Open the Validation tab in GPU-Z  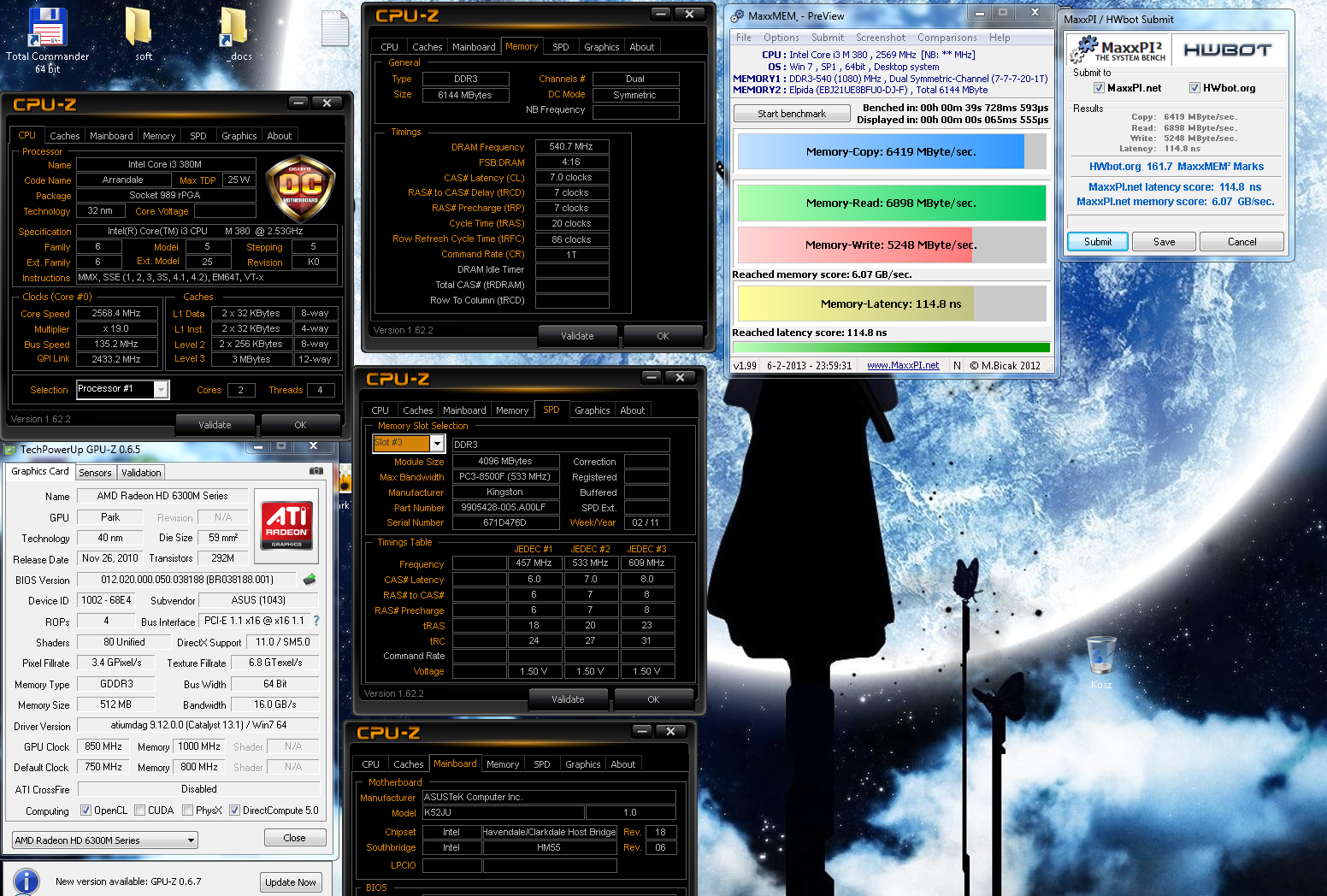point(141,473)
